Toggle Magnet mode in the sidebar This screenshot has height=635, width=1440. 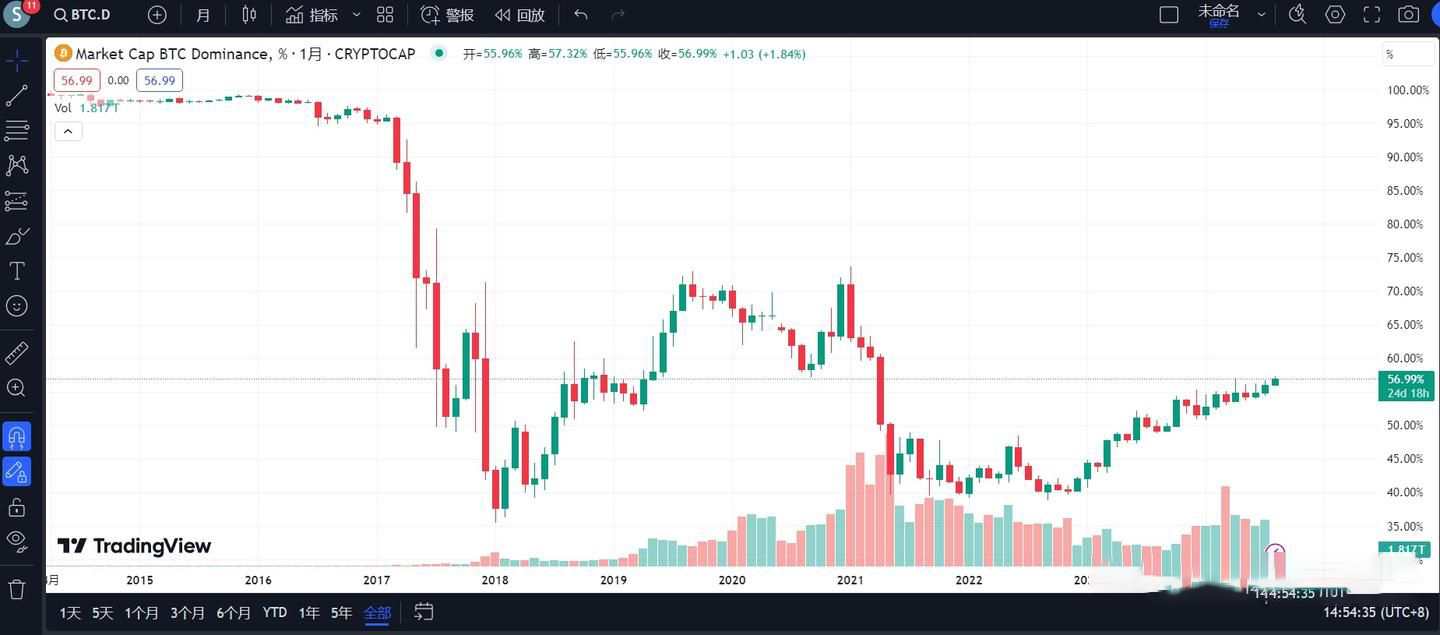point(16,436)
